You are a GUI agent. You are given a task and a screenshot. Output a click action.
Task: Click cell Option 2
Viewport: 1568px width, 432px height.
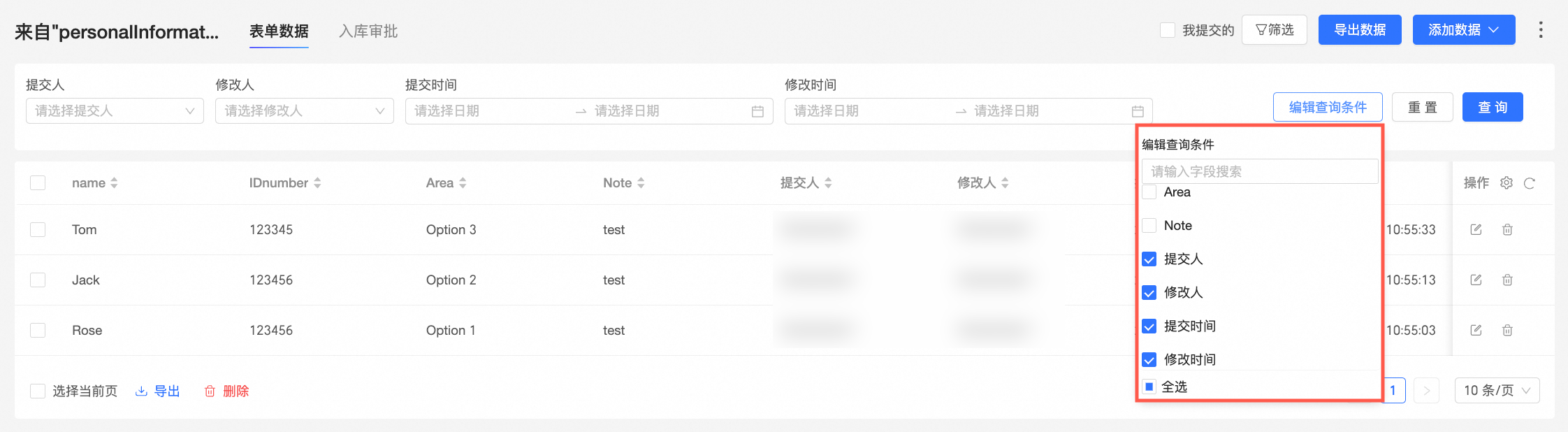(451, 280)
